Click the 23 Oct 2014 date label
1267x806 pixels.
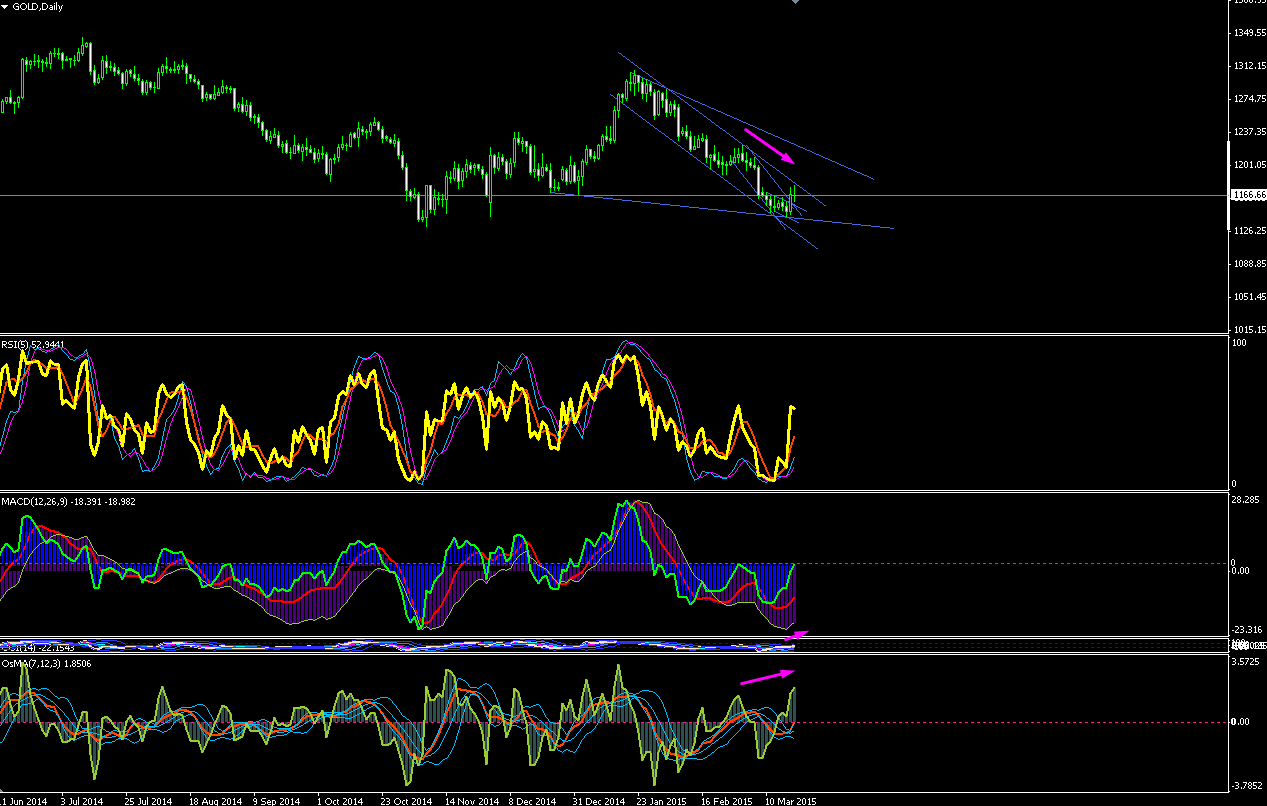click(407, 801)
